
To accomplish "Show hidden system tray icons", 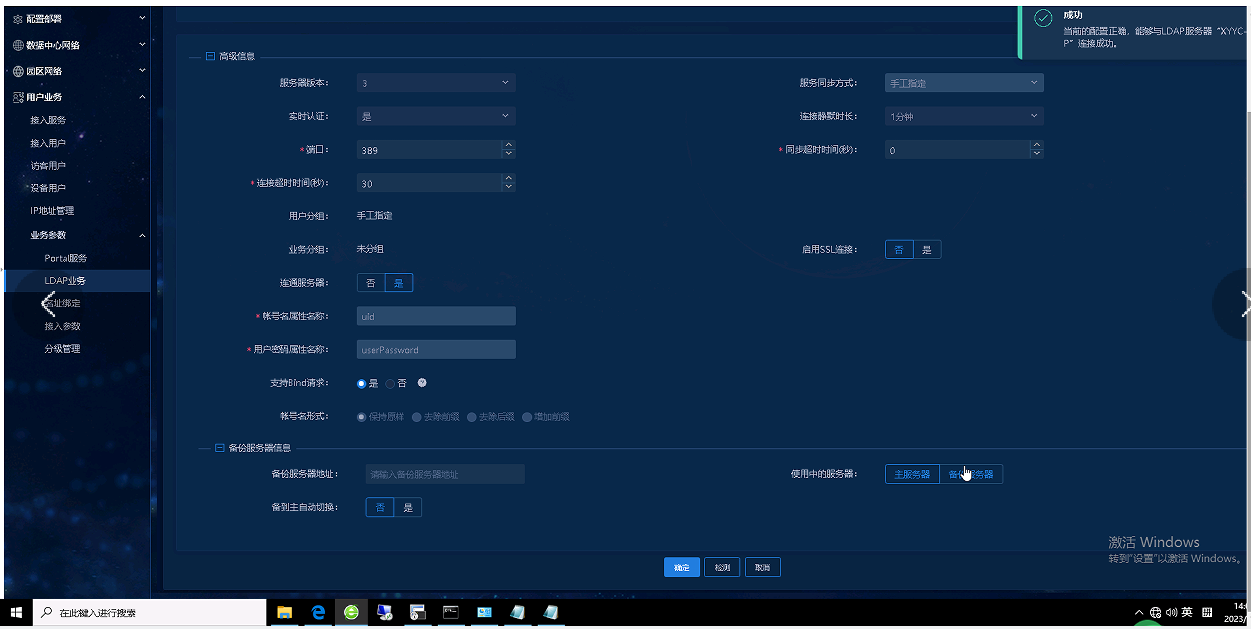I will 1139,612.
